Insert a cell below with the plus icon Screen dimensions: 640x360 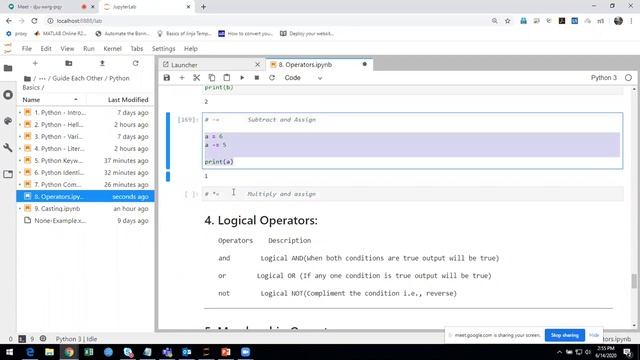182,78
